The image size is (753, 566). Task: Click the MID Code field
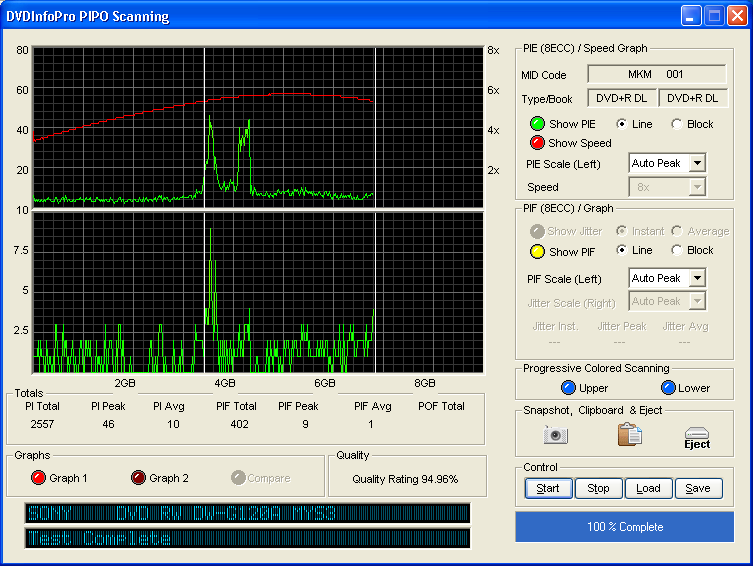656,74
